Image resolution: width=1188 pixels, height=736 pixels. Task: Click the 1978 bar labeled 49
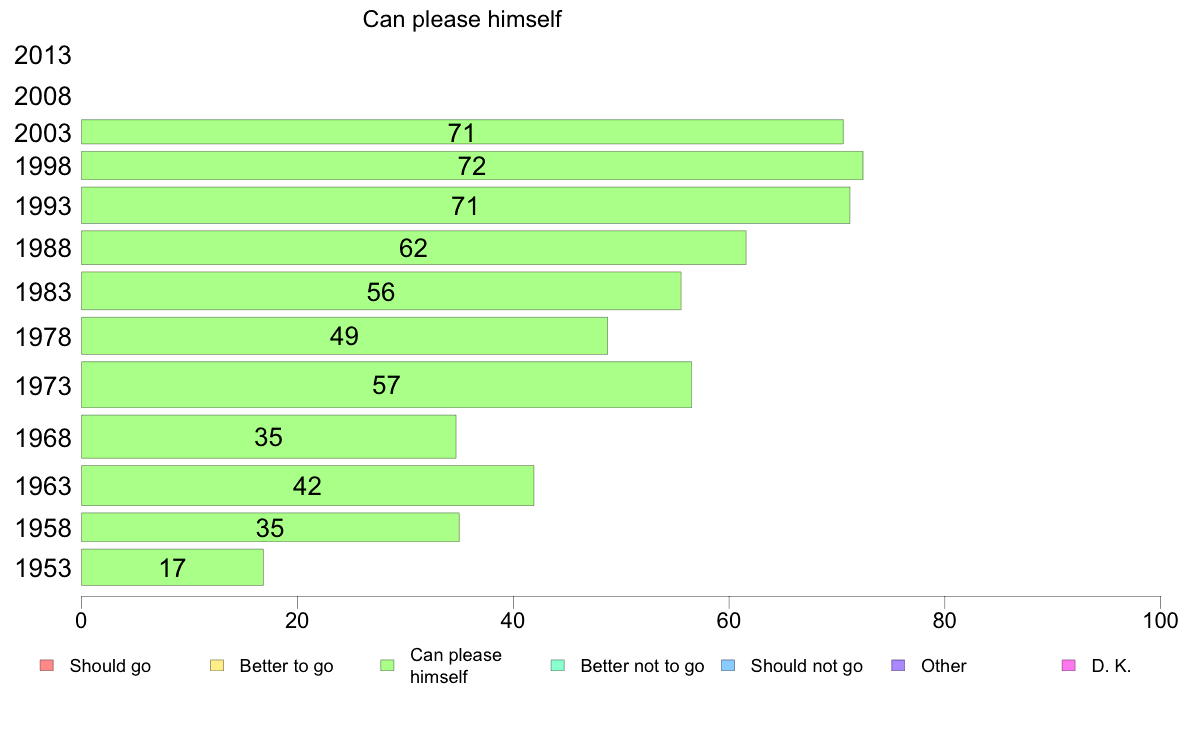(345, 336)
